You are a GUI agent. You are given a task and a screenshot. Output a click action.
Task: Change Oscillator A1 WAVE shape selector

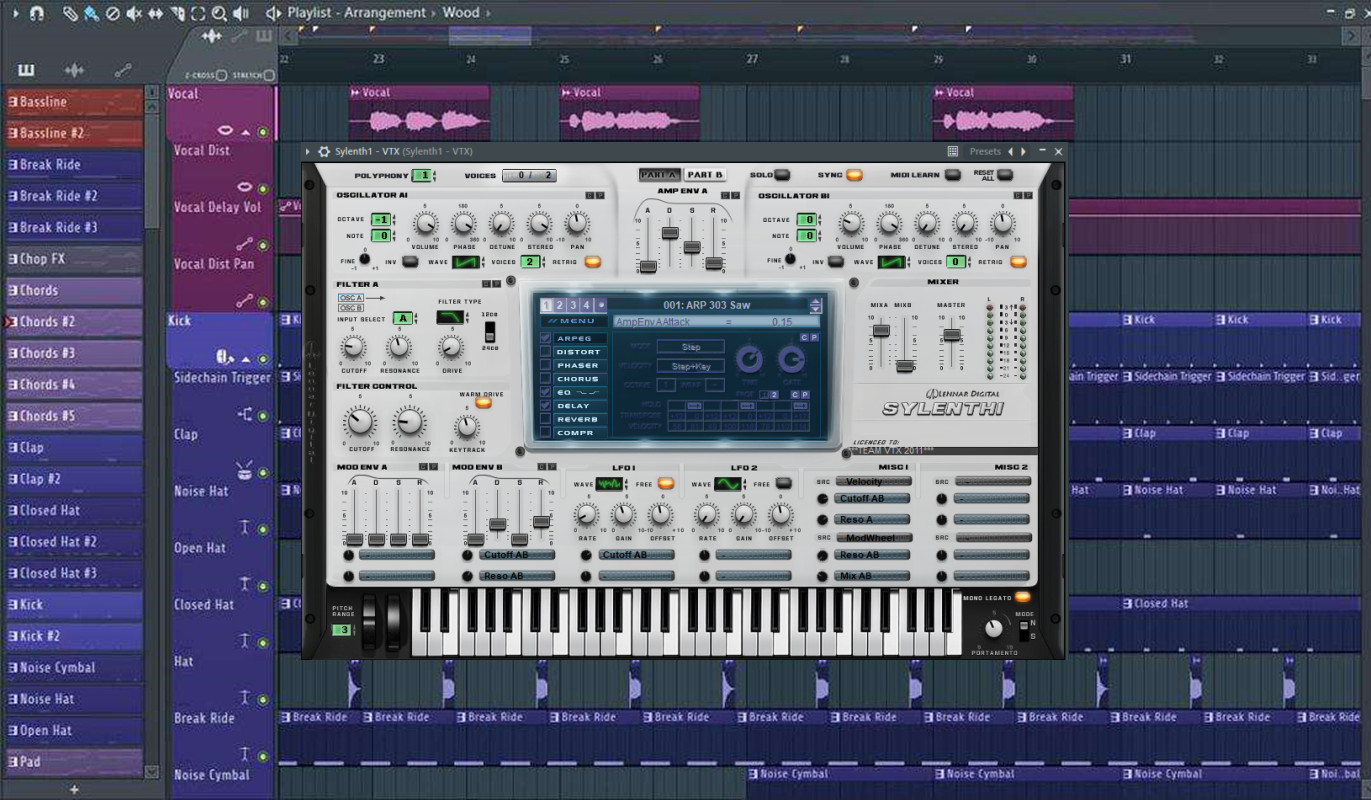click(x=467, y=262)
